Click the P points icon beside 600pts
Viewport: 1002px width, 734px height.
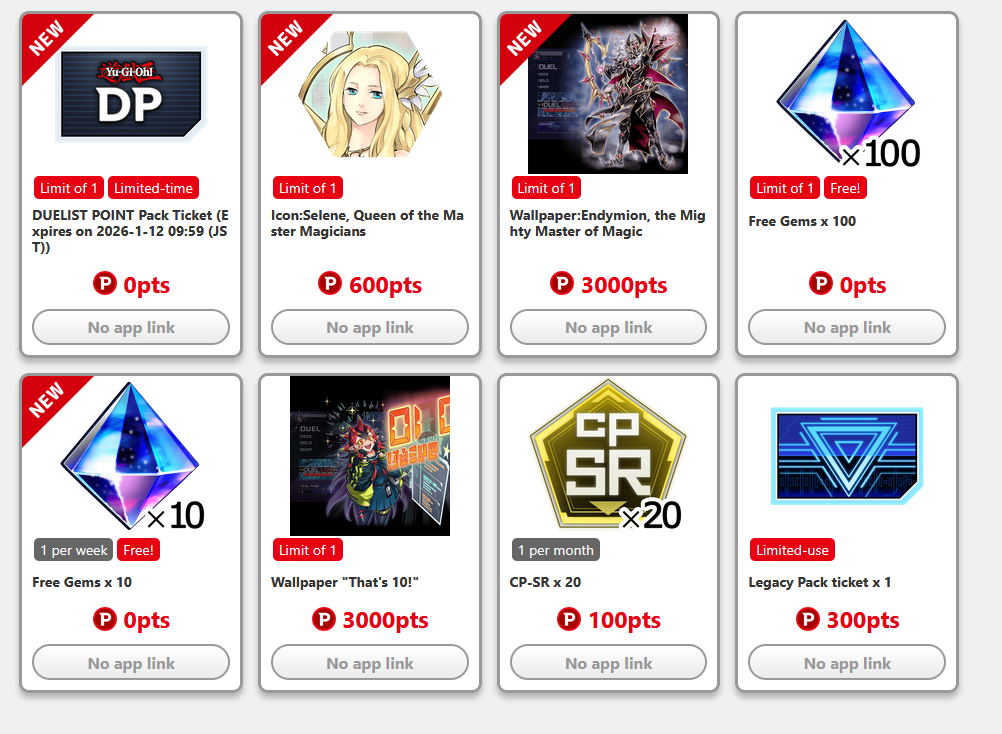coord(330,283)
